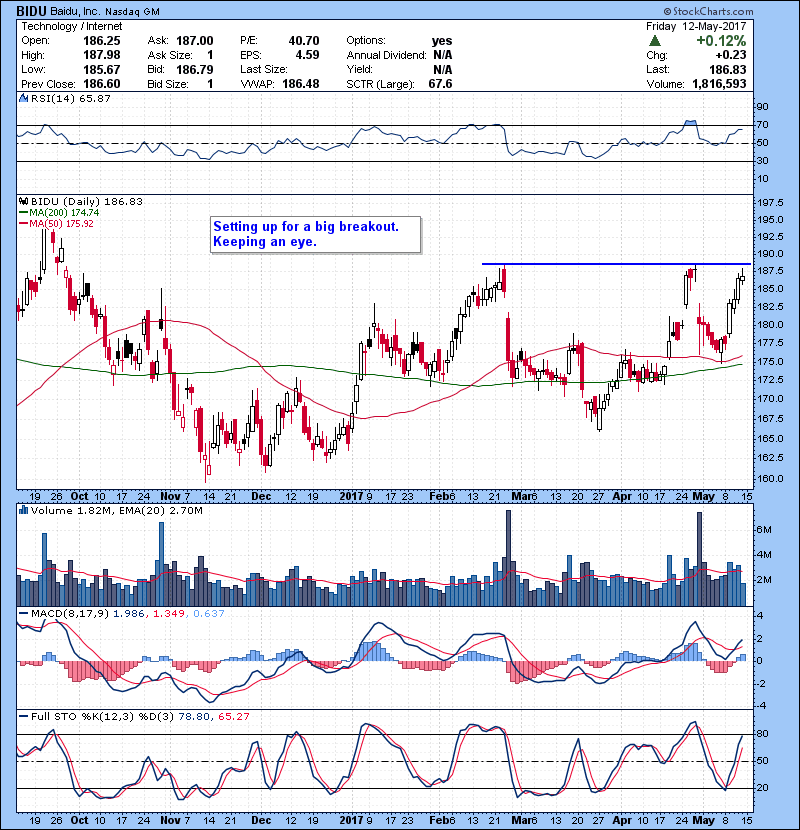Click the MACD value 1.986

pyautogui.click(x=129, y=614)
